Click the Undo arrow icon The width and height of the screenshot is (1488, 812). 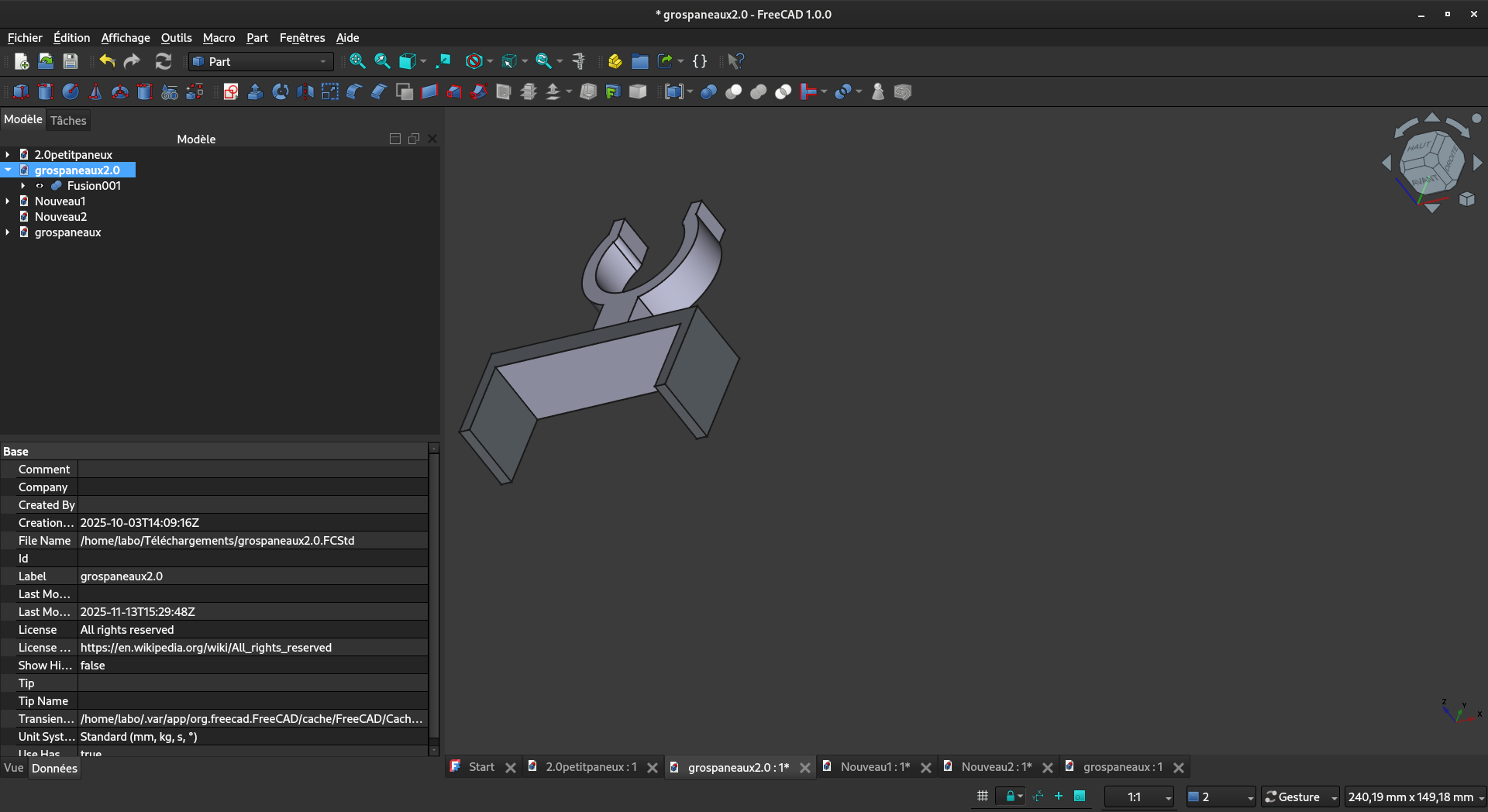tap(107, 61)
